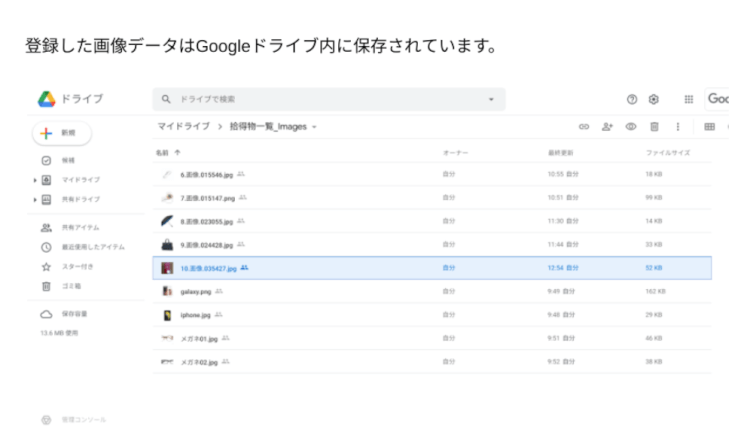Open 管理コンソール (Admin console)
The image size is (750, 438).
pos(84,420)
